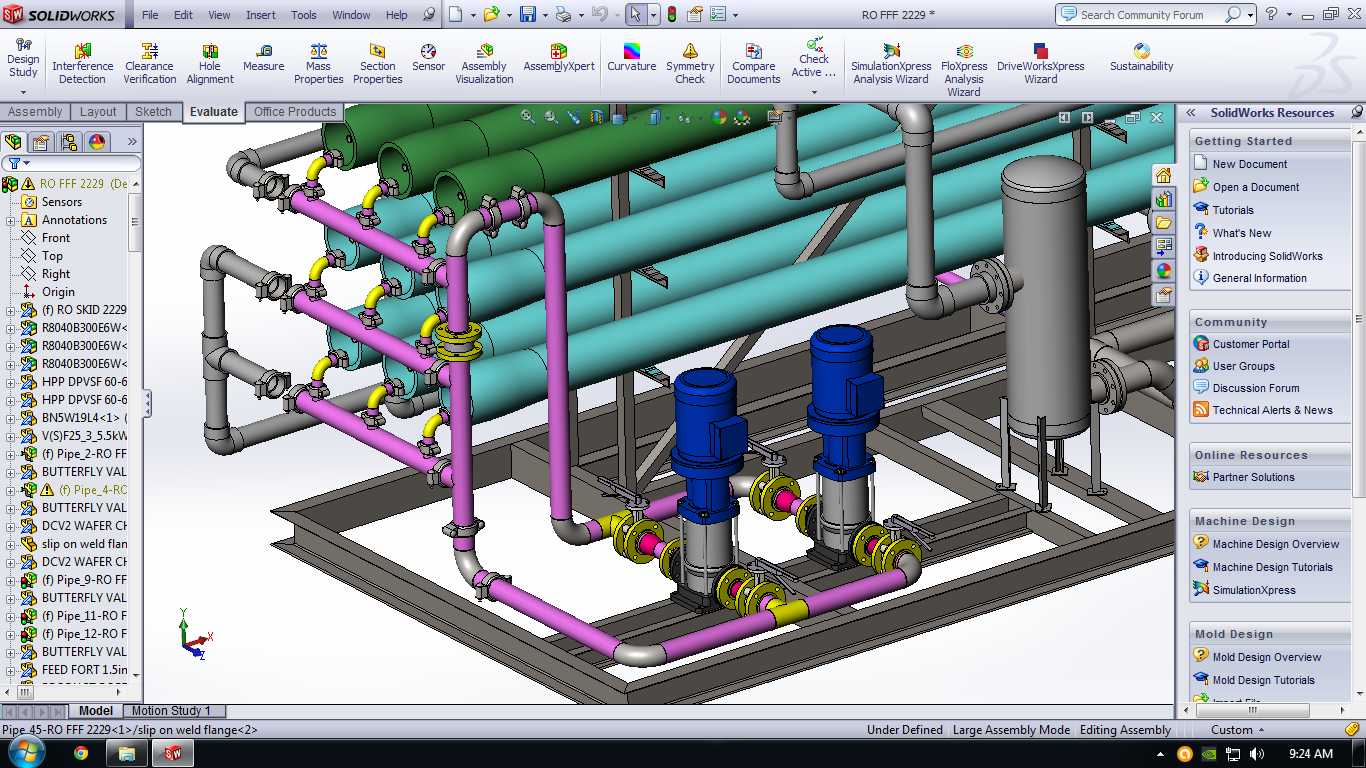Screen dimensions: 1366x768
Task: Select the Origin item in the tree
Action: point(58,292)
